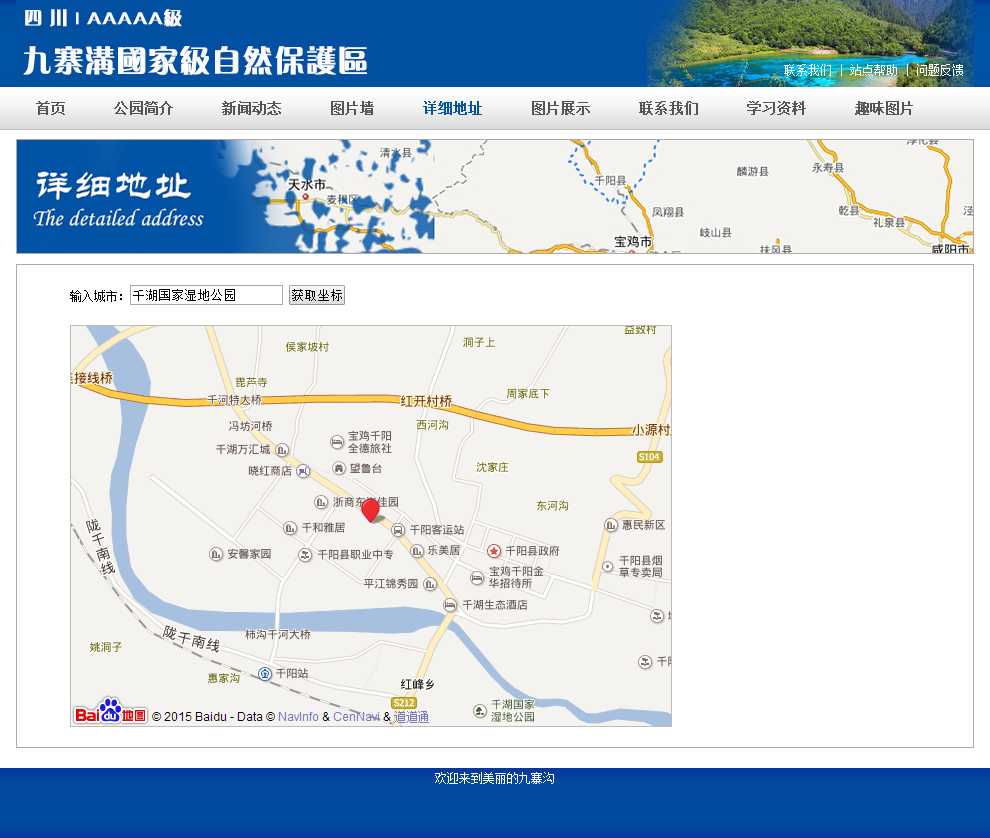Click the red location marker on the map
Viewport: 990px width, 838px height.
tap(370, 510)
